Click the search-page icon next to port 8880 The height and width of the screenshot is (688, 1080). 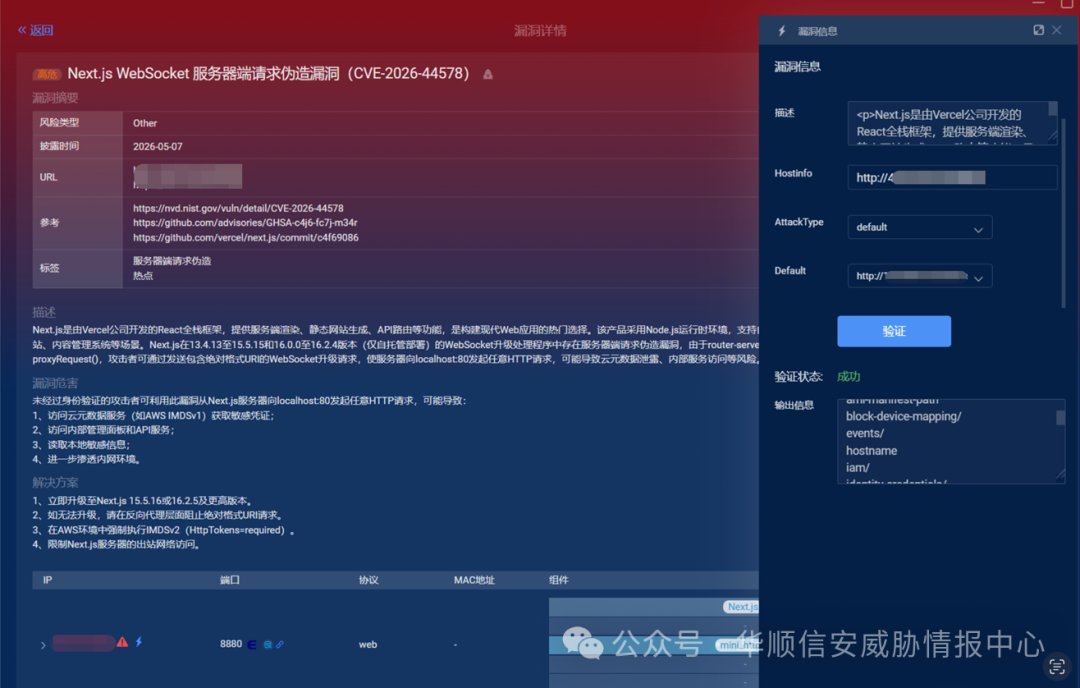pos(267,645)
